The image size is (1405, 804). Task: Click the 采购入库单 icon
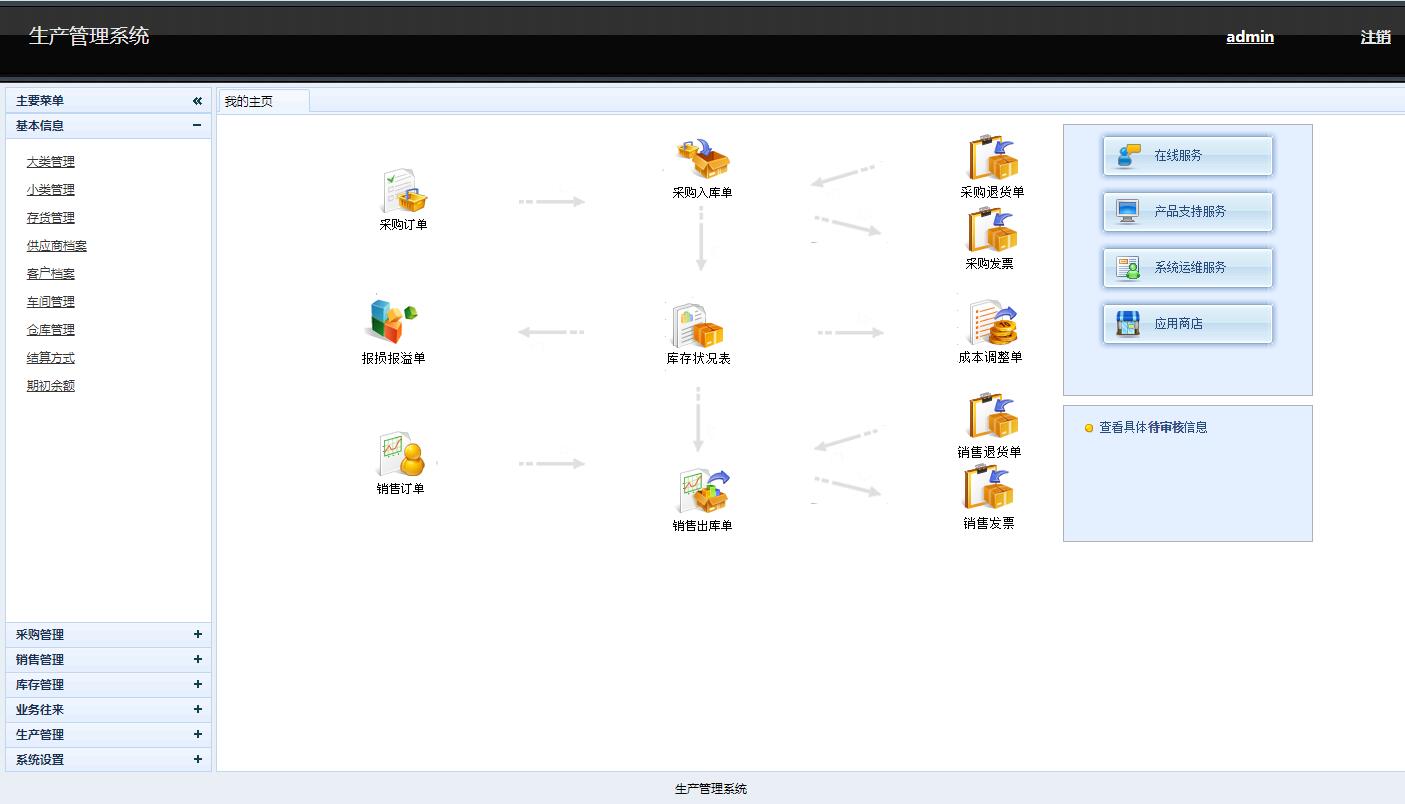pos(702,160)
